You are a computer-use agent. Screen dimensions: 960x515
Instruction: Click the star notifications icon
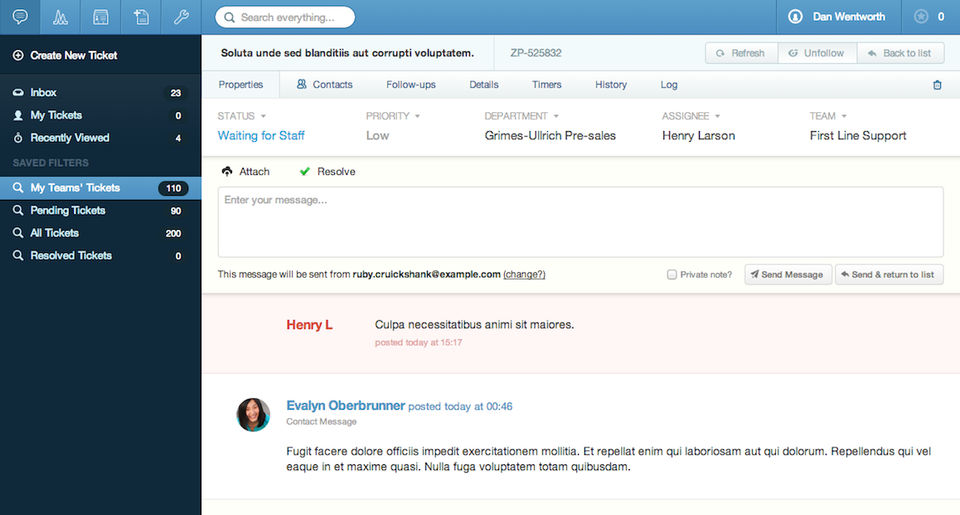click(921, 17)
